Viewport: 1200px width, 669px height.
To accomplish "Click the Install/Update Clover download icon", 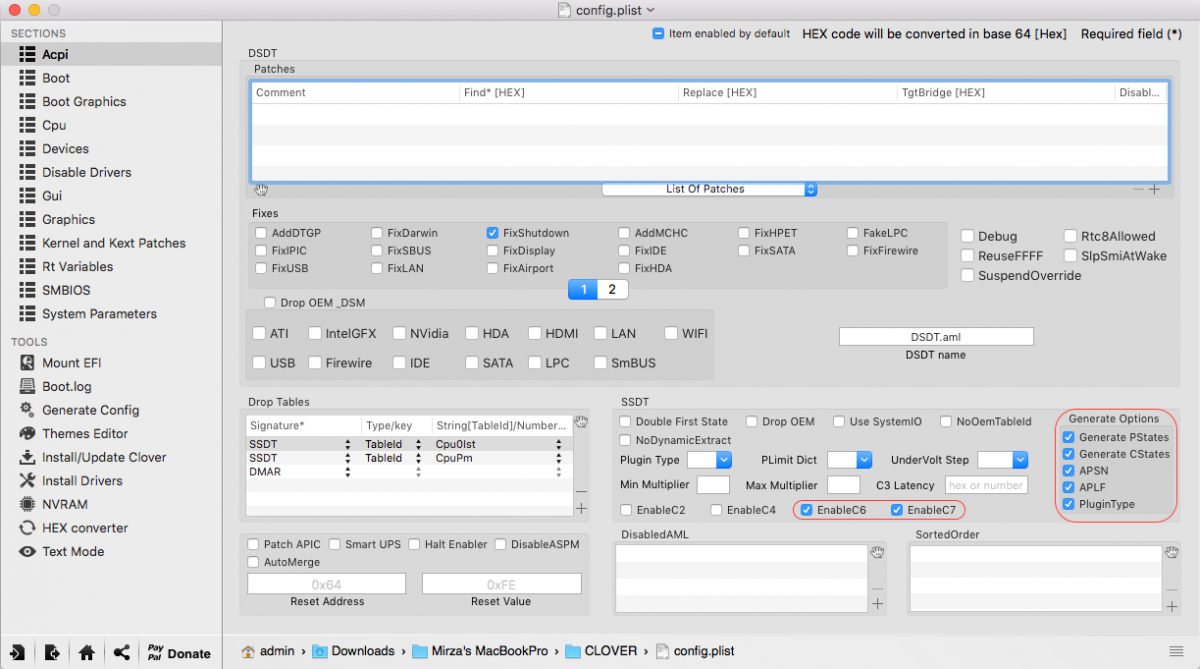I will (x=27, y=457).
